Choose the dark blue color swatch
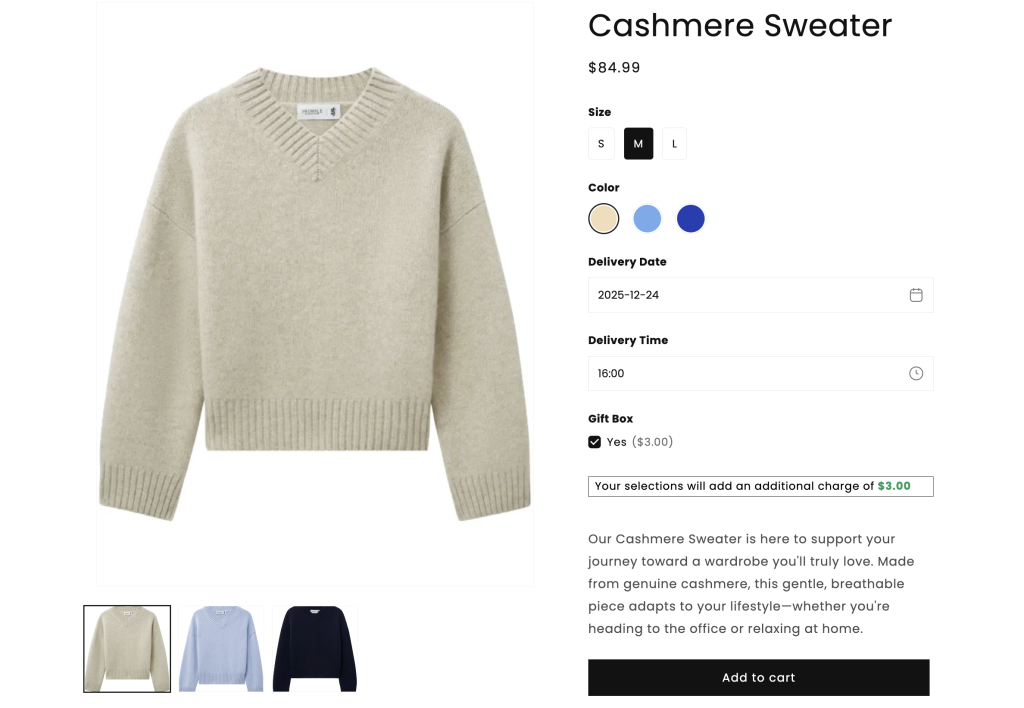 click(x=690, y=218)
